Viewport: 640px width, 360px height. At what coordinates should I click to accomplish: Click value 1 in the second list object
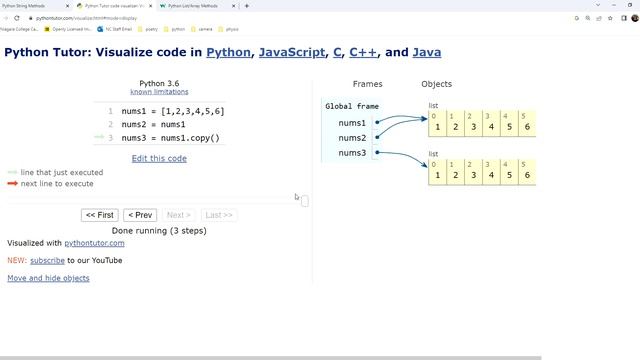(x=437, y=175)
